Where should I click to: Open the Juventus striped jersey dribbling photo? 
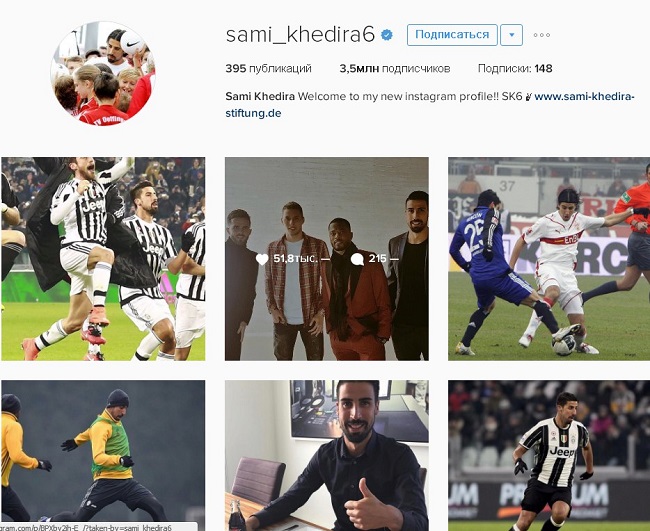(x=549, y=456)
